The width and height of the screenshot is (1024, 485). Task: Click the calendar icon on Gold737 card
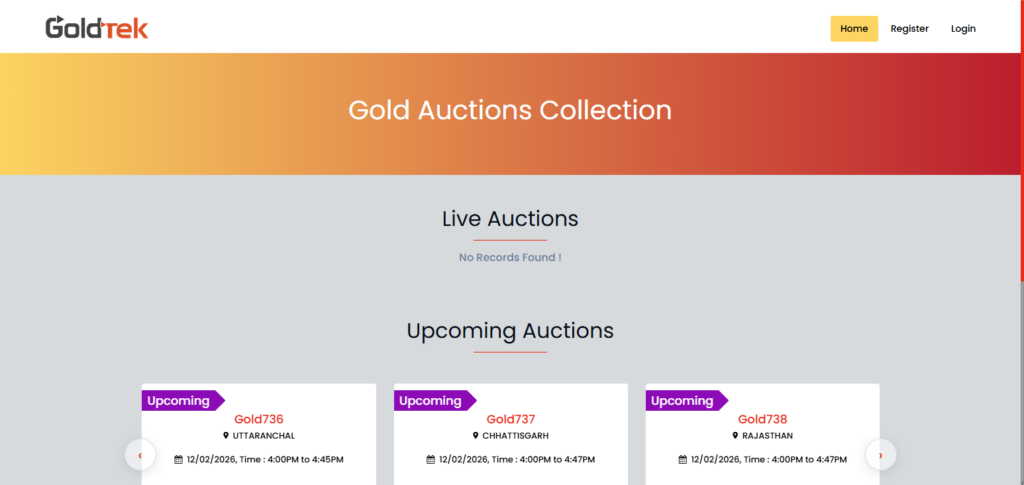pos(430,460)
